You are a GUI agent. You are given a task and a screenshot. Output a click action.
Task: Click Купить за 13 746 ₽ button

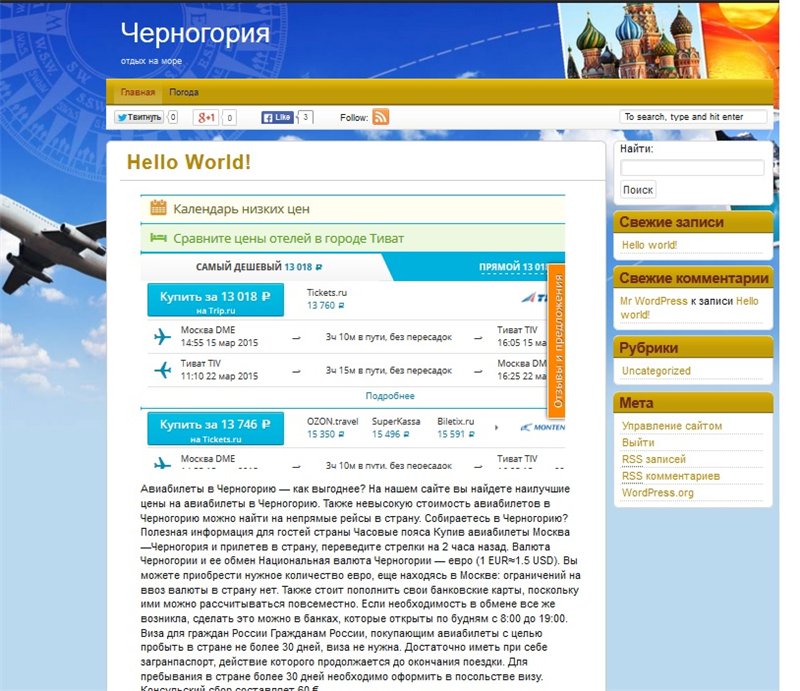pos(215,429)
